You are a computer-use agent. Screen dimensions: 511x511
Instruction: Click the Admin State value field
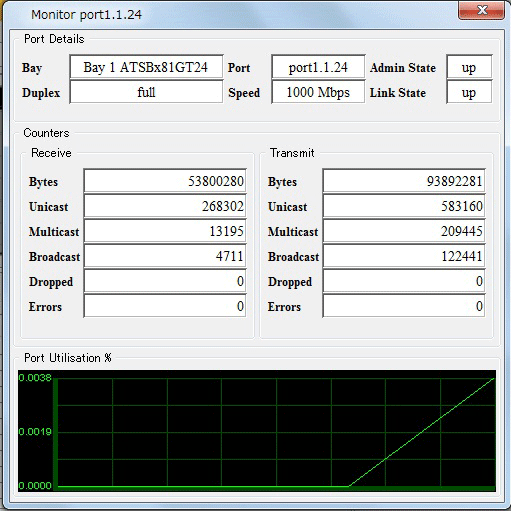pos(469,67)
